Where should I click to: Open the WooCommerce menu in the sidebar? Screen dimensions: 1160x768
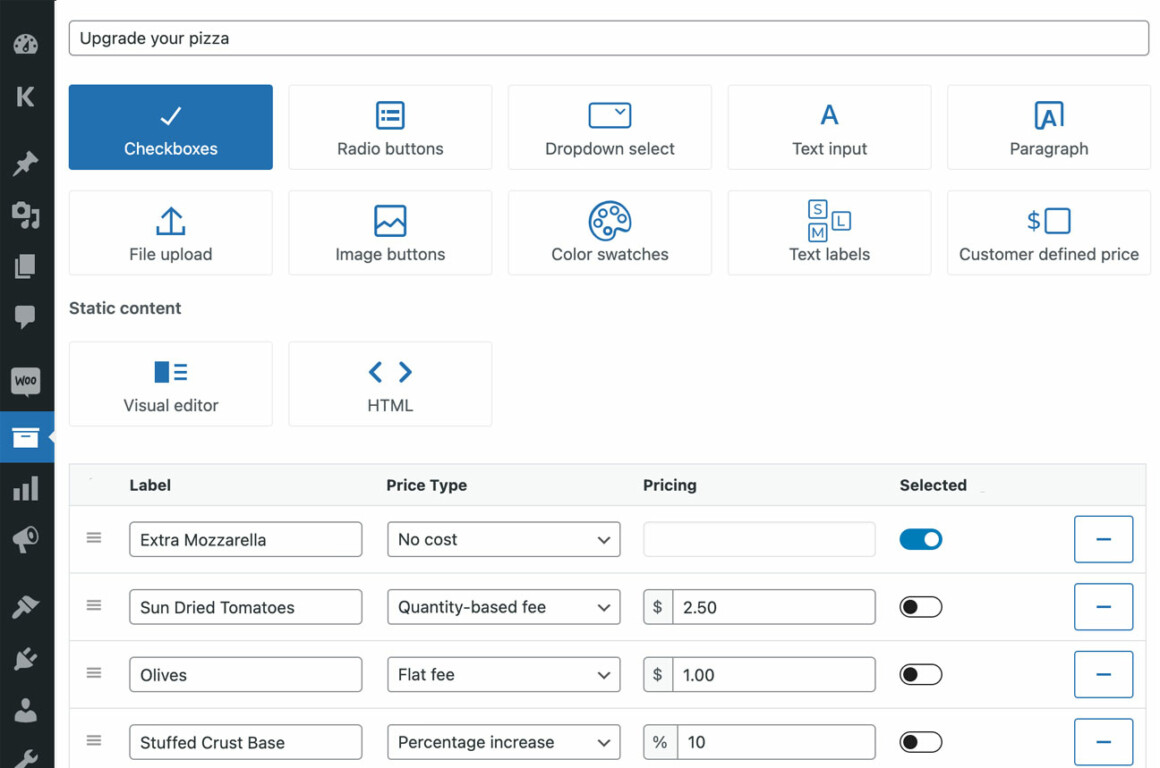click(26, 381)
